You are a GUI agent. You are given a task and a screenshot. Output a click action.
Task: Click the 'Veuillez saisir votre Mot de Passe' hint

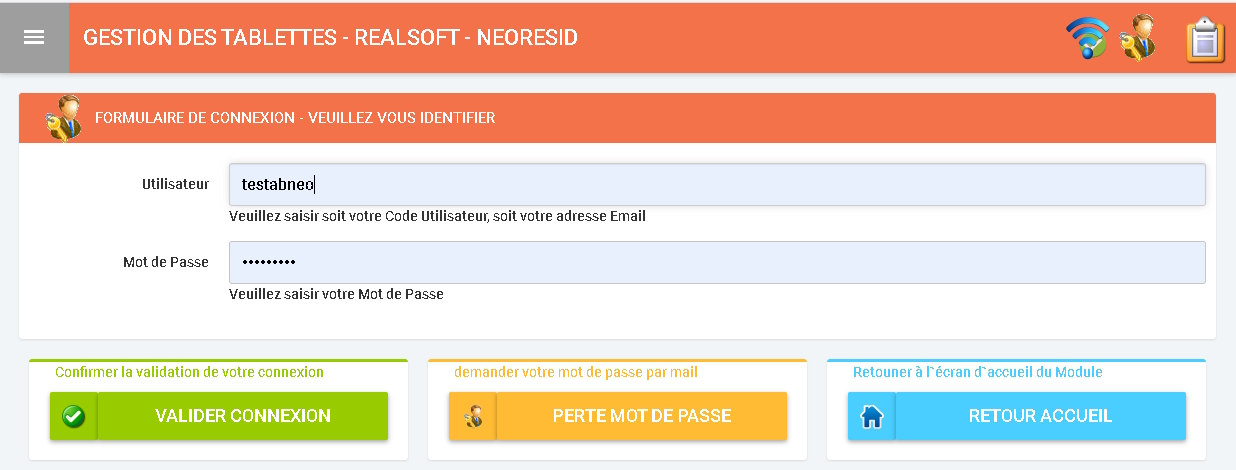tap(336, 294)
